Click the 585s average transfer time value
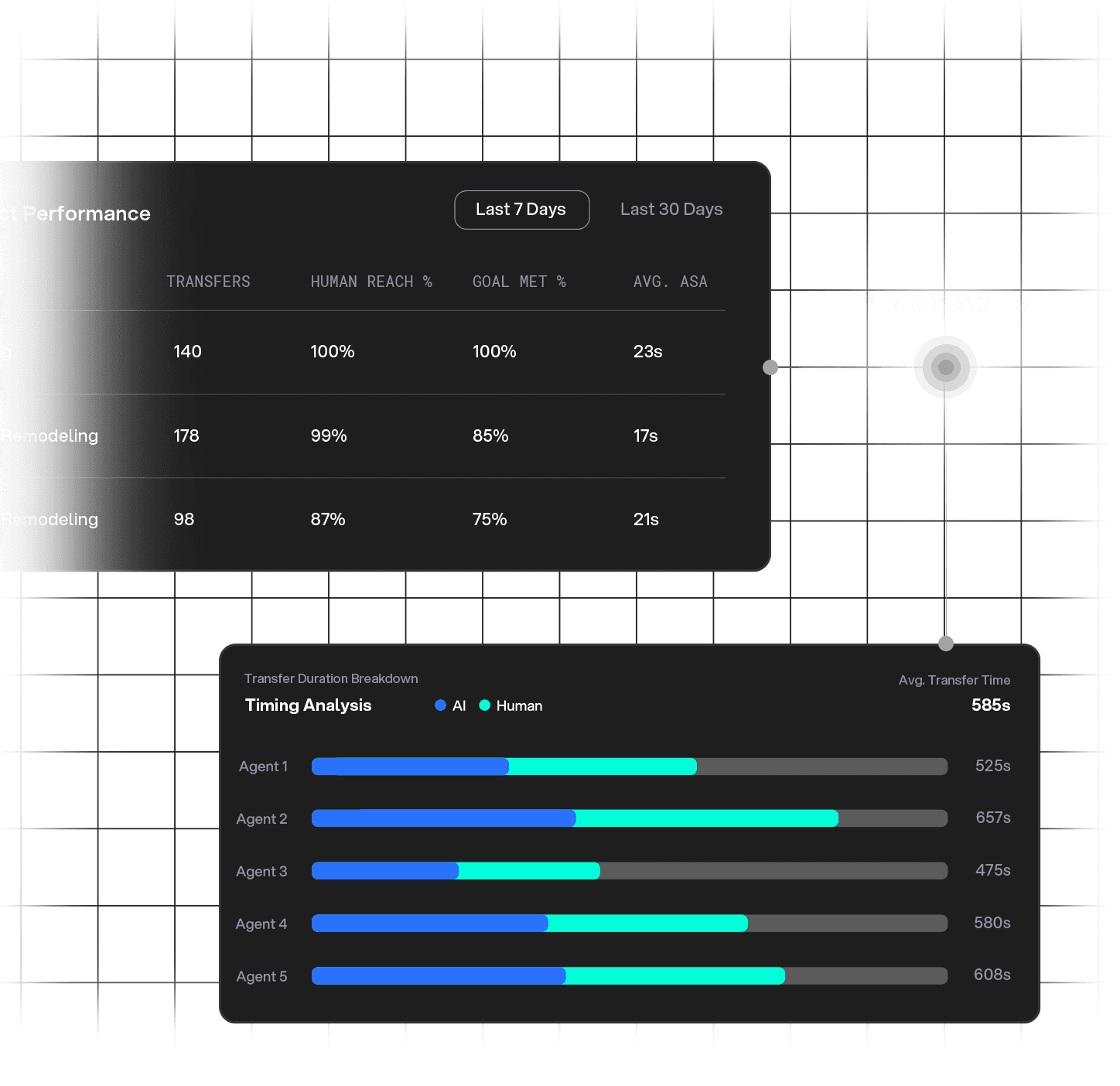This screenshot has height=1086, width=1120. 990,705
